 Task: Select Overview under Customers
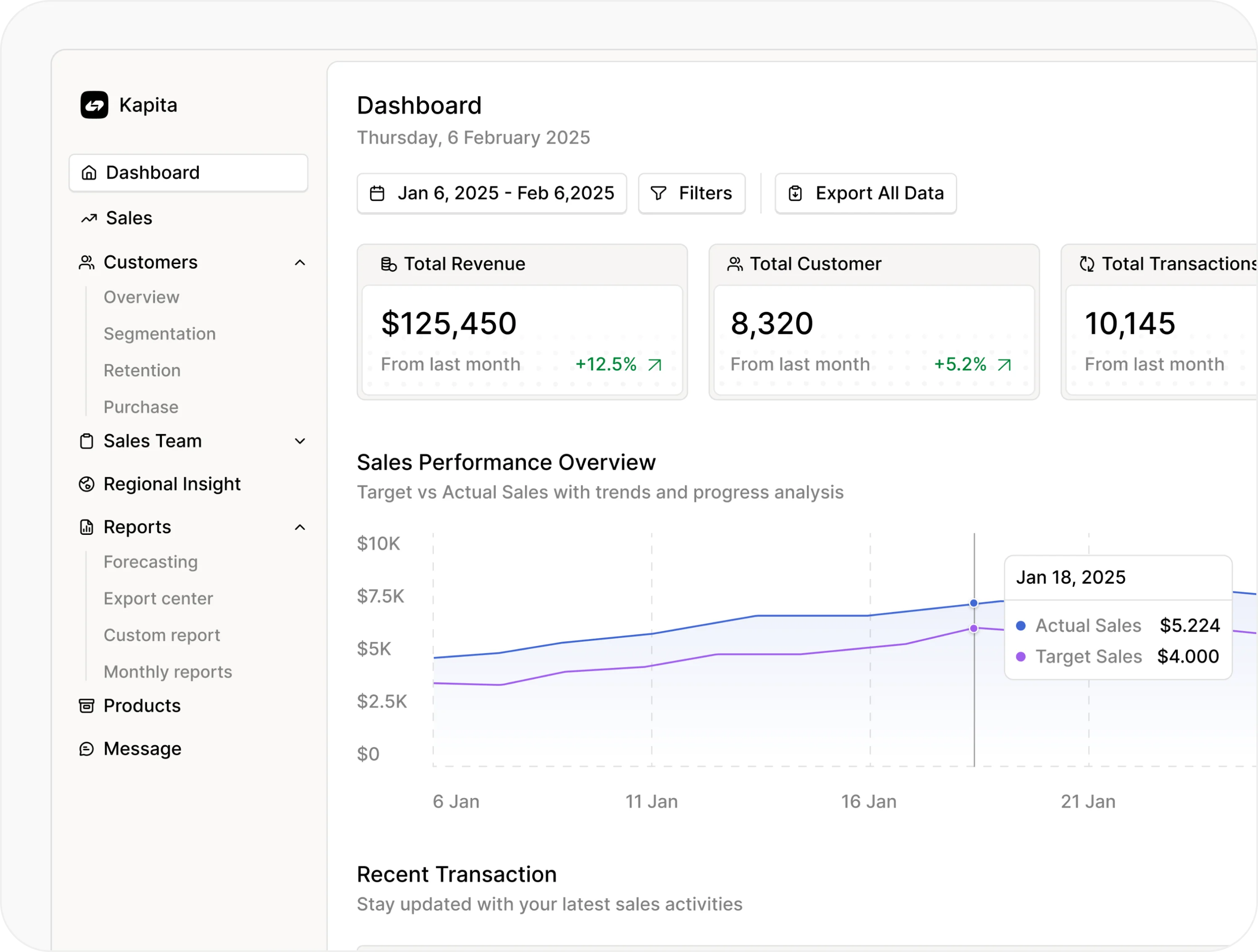click(142, 297)
